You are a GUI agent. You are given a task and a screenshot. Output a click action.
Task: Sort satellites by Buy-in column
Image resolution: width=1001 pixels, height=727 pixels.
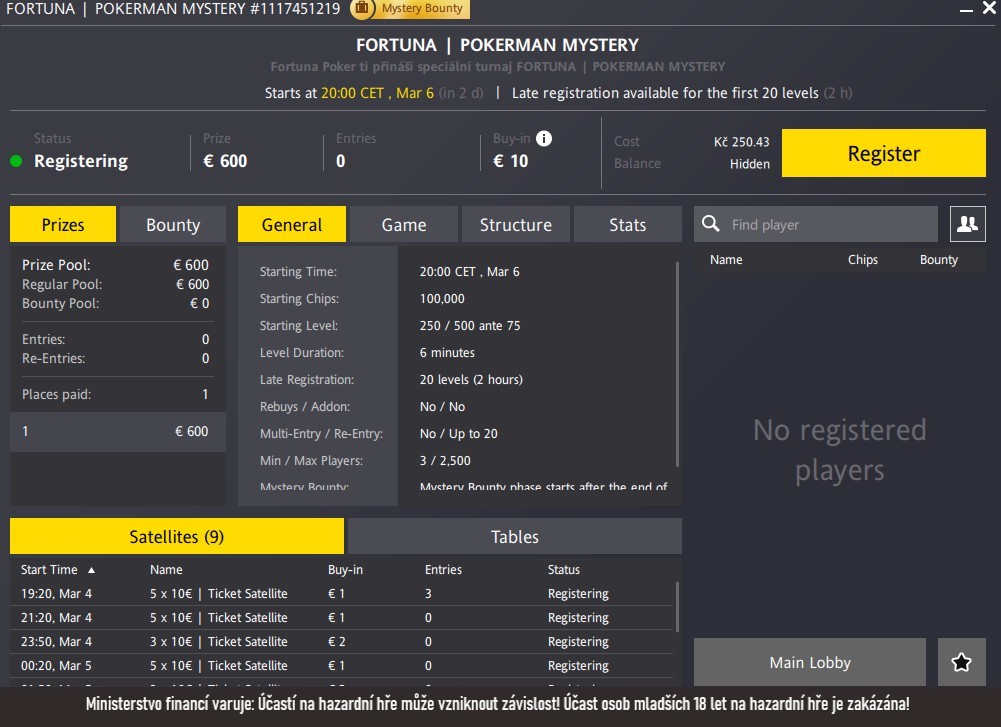(345, 569)
